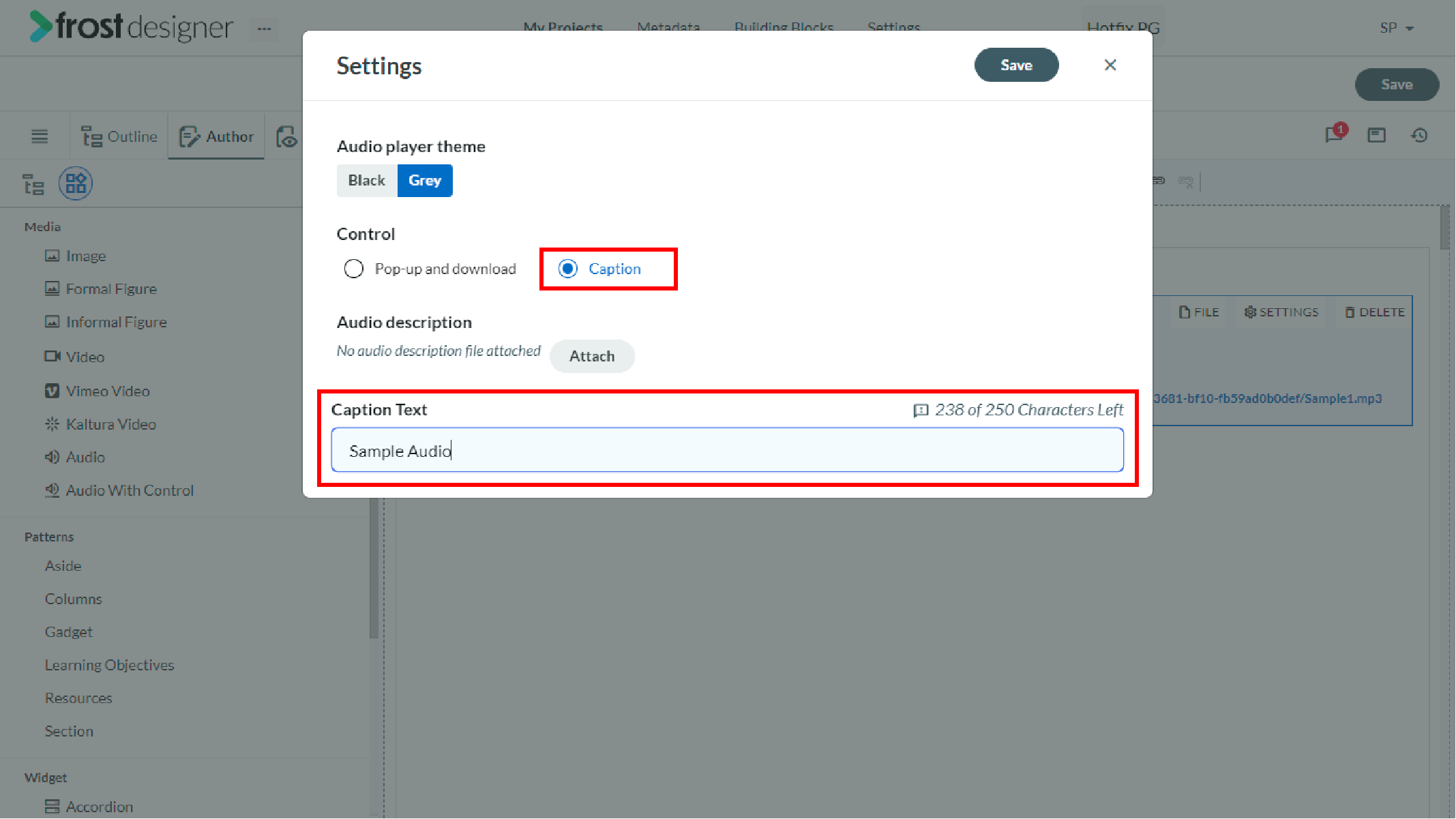This screenshot has width=1456, height=819.
Task: Click the DELETE button on audio block
Action: click(x=1375, y=312)
